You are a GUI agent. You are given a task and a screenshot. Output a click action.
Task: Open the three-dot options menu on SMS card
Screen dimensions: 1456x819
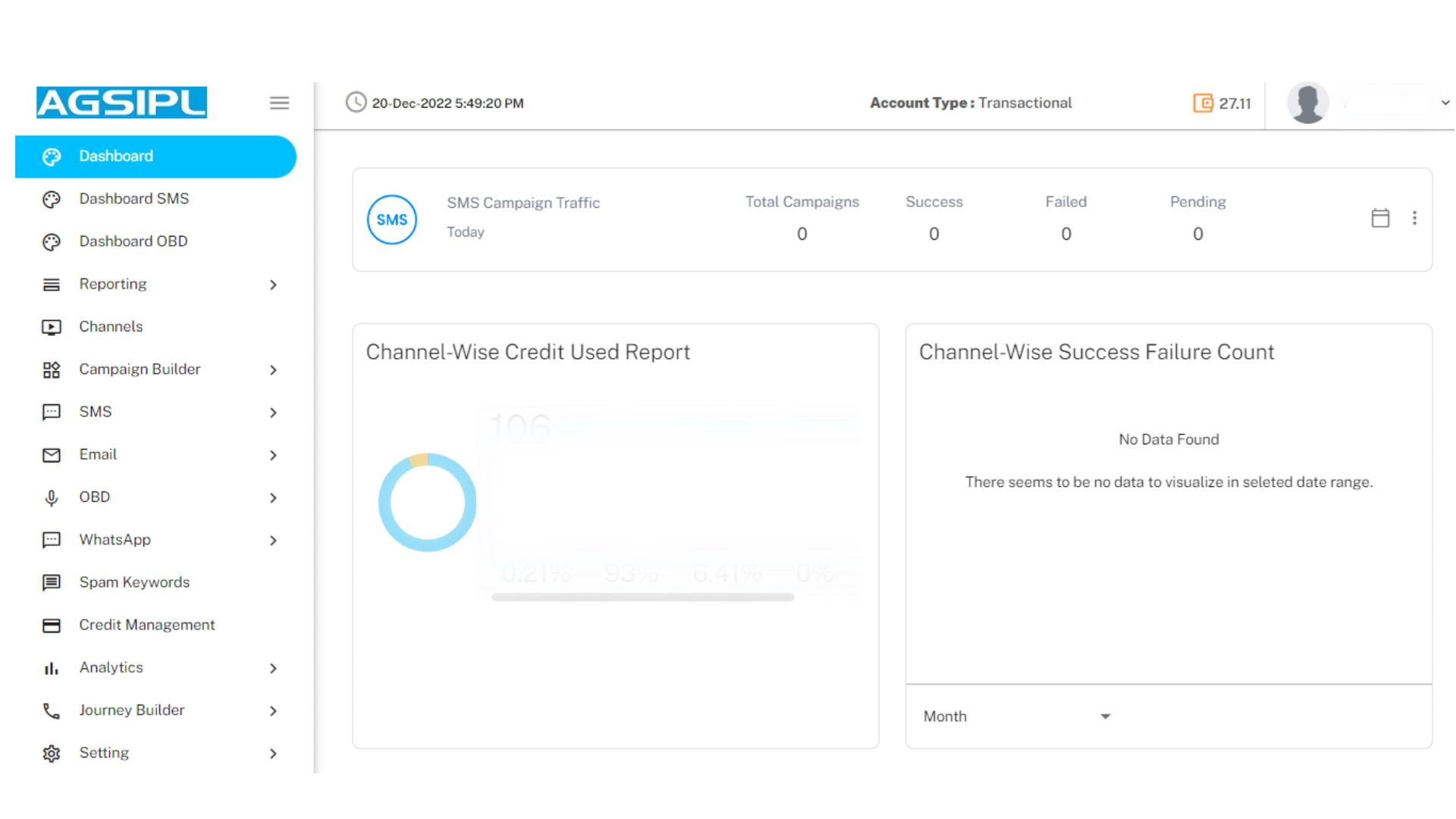pyautogui.click(x=1414, y=218)
